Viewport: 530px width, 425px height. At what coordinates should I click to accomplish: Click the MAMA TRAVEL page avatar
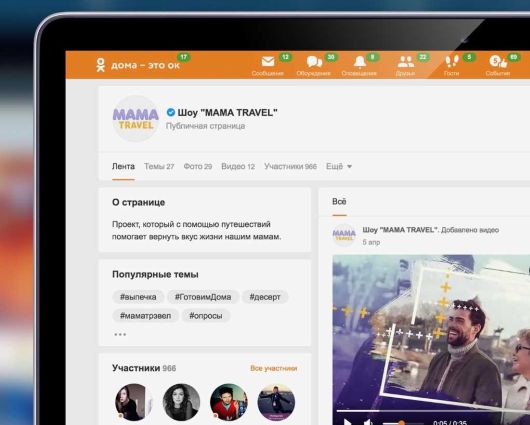[x=136, y=118]
